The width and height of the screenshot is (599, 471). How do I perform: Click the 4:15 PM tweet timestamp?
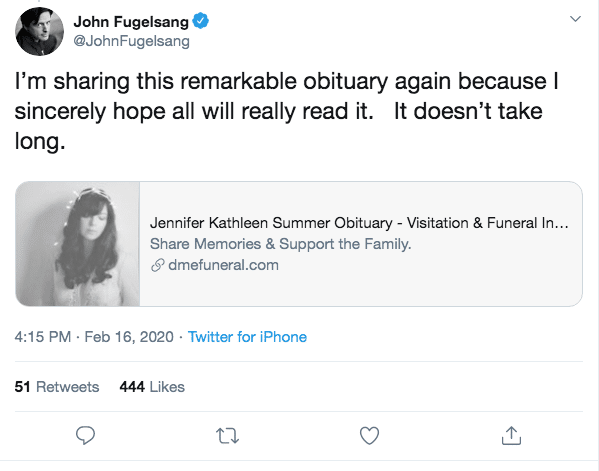(x=43, y=337)
